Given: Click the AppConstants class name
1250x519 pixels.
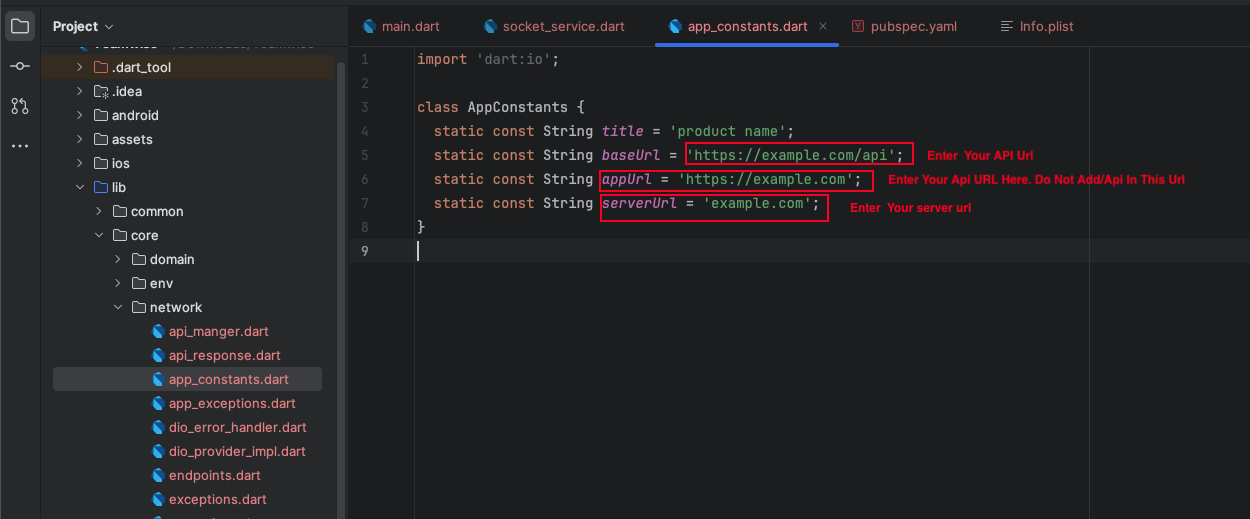Looking at the screenshot, I should (x=518, y=107).
